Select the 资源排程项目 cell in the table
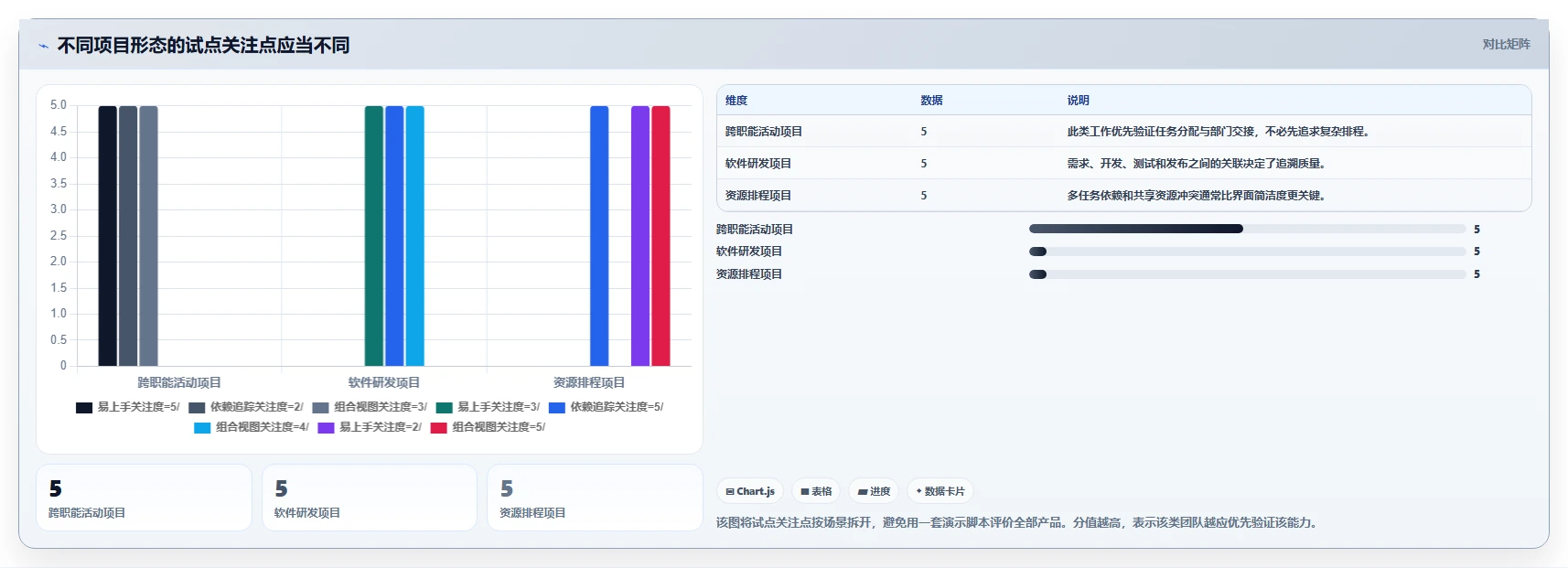The image size is (1568, 568). point(758,196)
